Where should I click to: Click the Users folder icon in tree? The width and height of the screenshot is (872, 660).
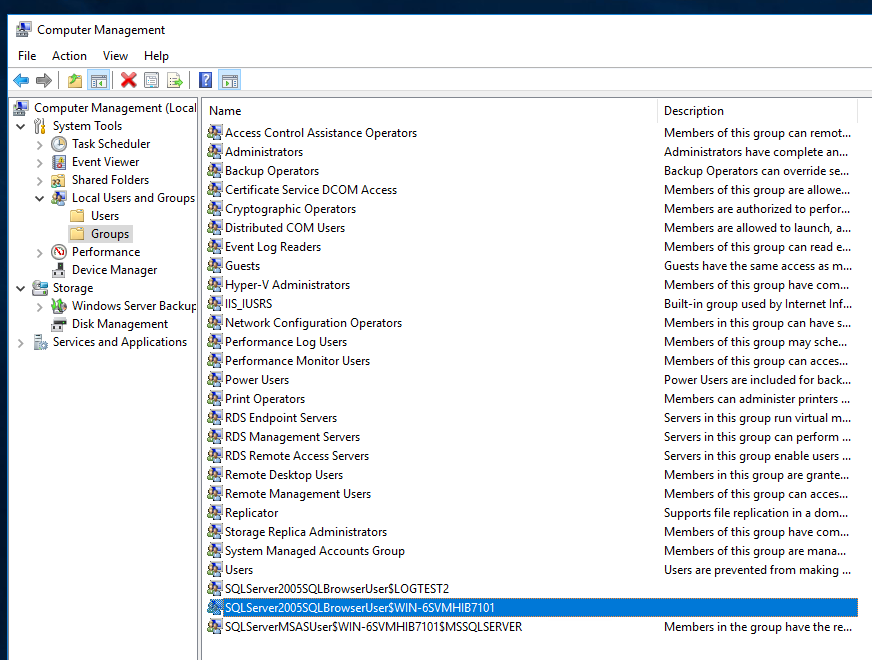(x=77, y=216)
